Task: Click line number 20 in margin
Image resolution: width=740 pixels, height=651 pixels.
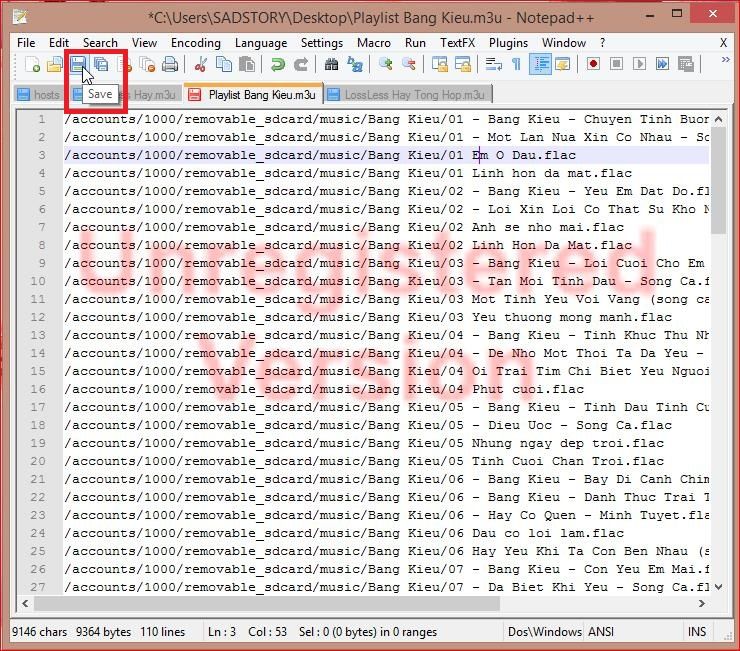Action: point(38,461)
